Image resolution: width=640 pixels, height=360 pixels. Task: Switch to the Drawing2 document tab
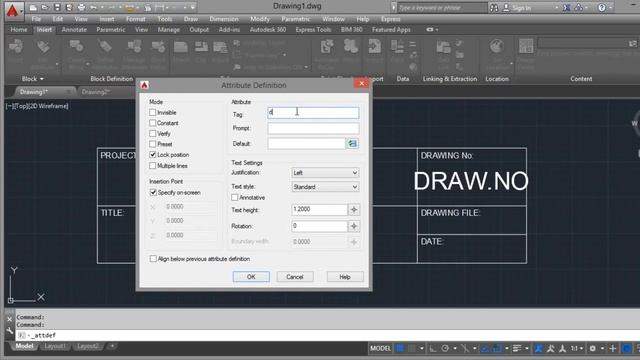pos(96,92)
